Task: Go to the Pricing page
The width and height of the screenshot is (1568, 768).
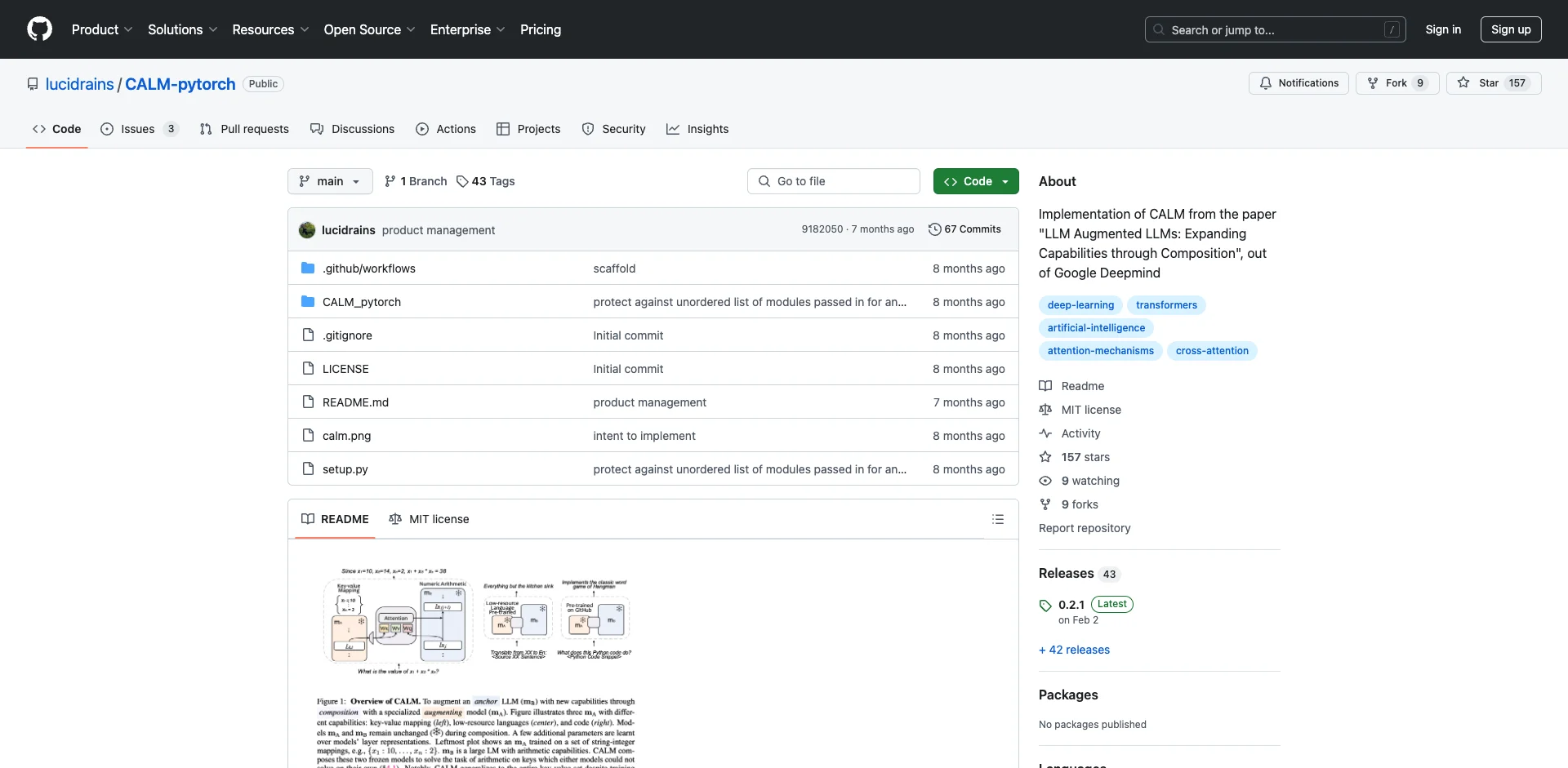Action: click(x=541, y=29)
